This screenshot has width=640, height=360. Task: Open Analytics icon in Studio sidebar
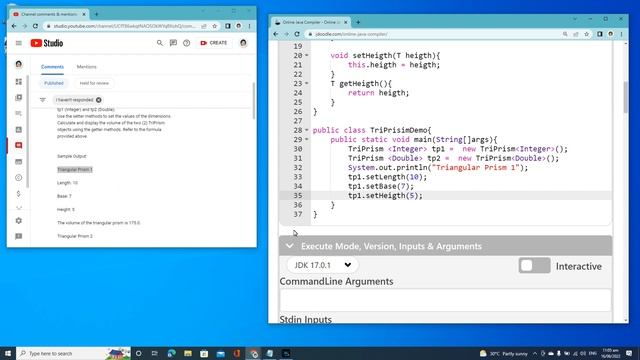tap(18, 129)
